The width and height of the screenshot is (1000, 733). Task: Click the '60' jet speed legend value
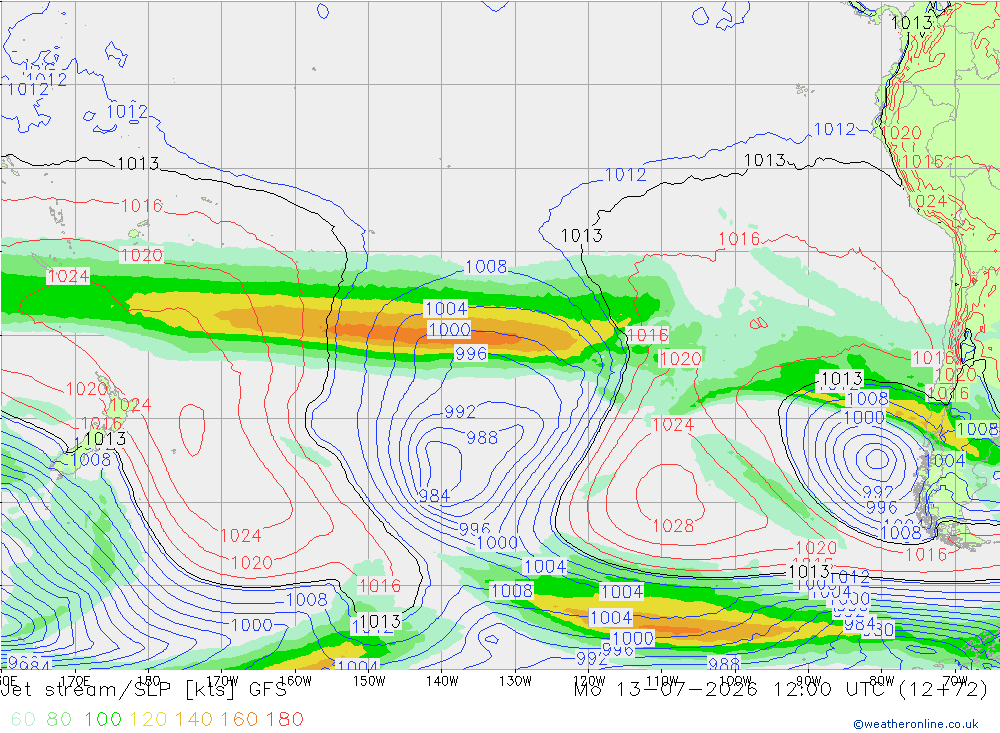[24, 719]
